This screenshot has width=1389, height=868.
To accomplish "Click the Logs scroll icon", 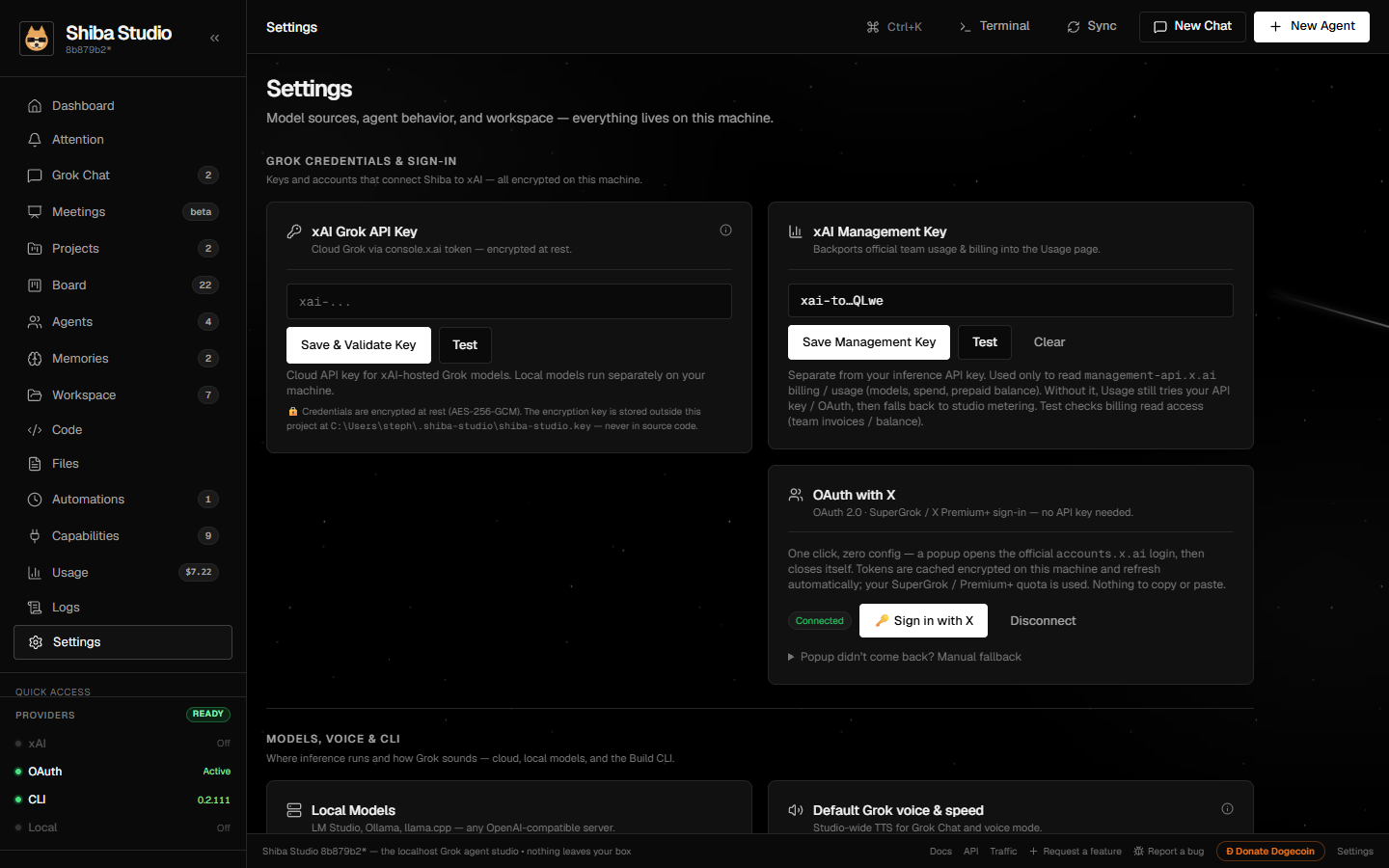I will (35, 608).
